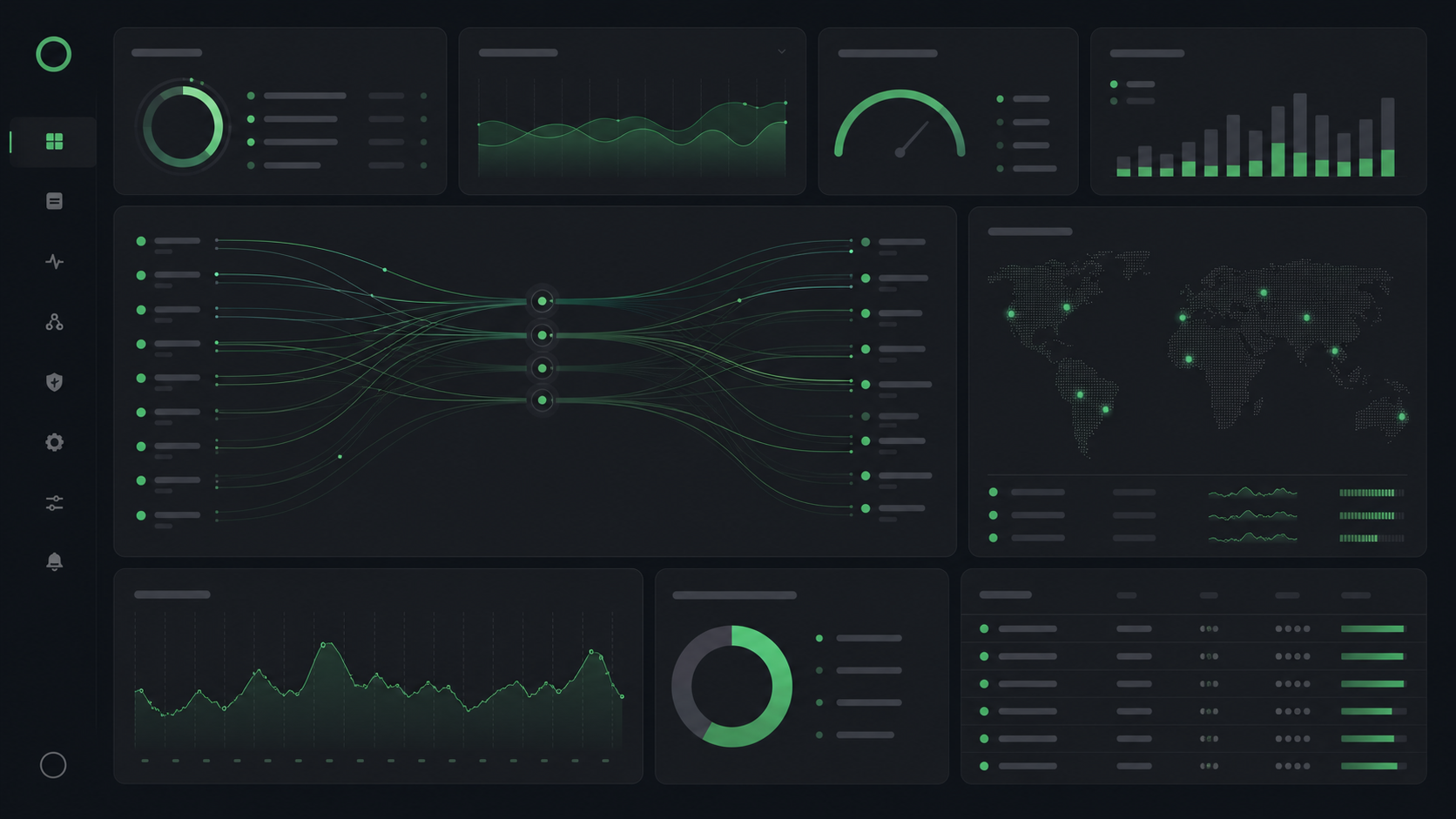Open the network nodes icon in sidebar
Screen dimensions: 1456x819
click(x=54, y=322)
